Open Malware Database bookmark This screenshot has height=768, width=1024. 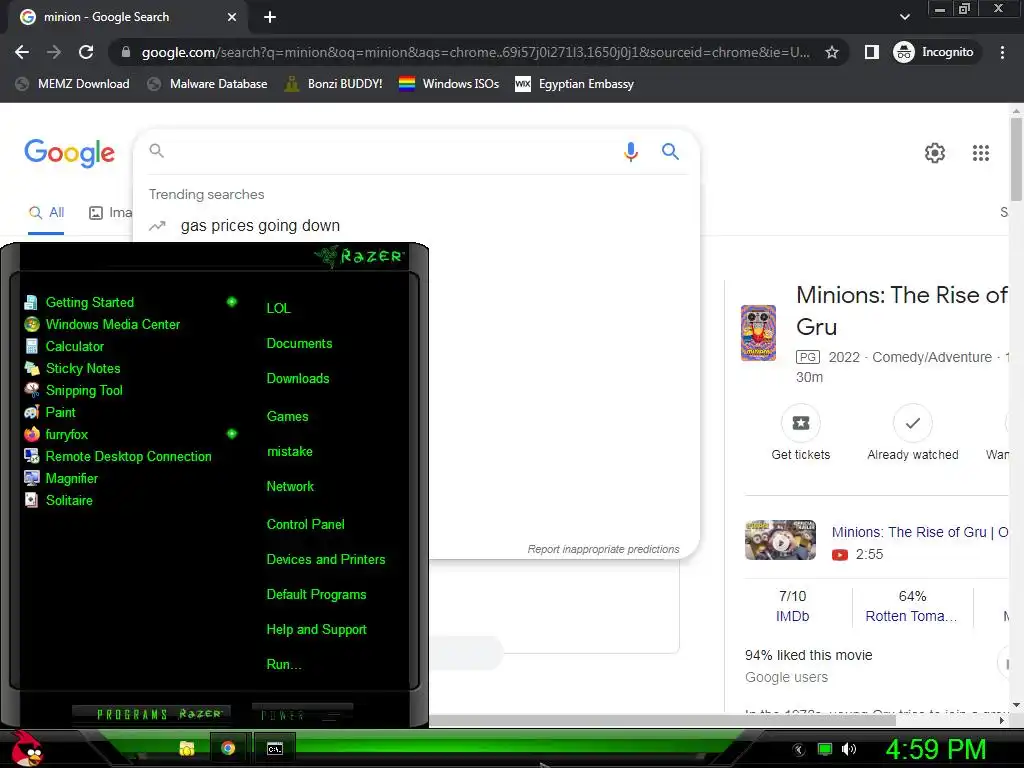pos(208,84)
